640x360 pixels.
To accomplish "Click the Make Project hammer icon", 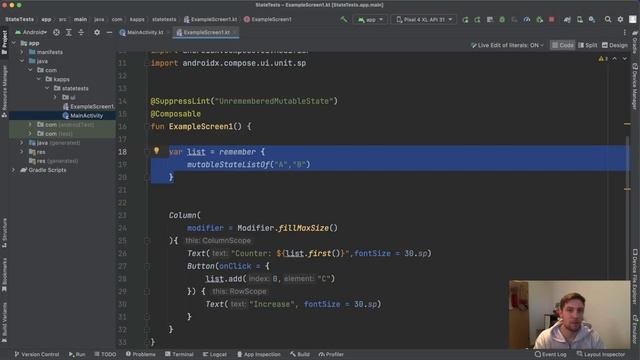I will coord(344,19).
